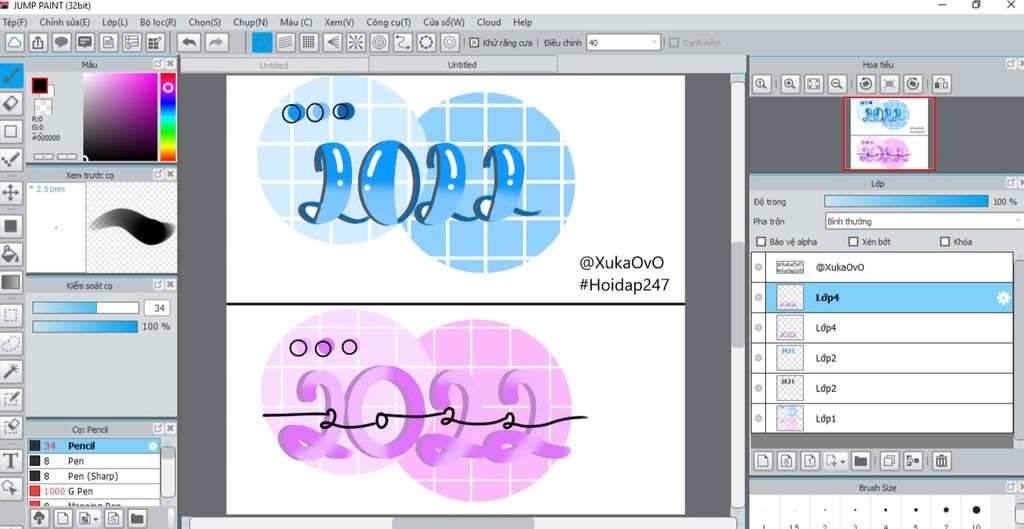
Task: Select the Magic Wand tool
Action: click(11, 371)
